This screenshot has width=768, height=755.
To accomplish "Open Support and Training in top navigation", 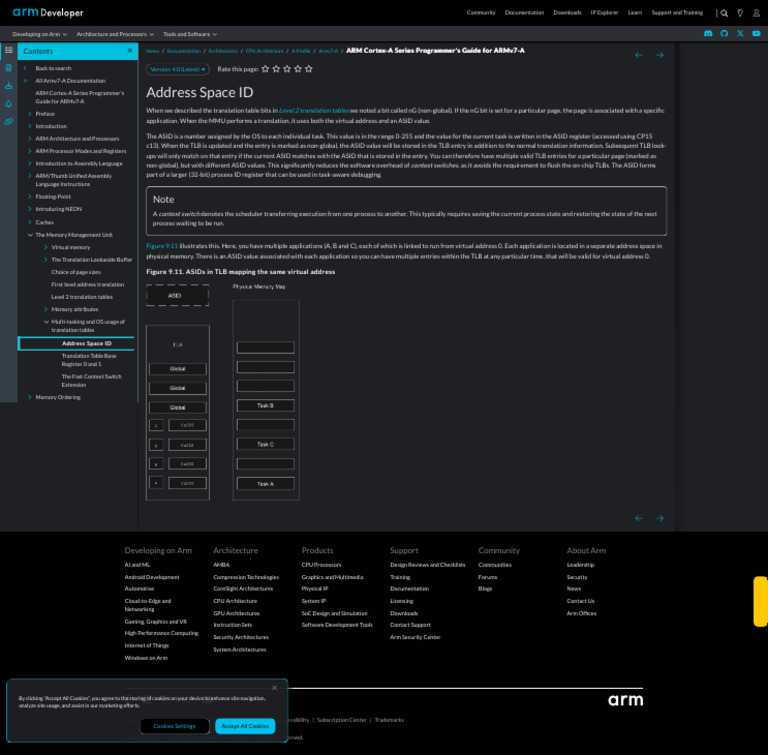I will tap(677, 13).
